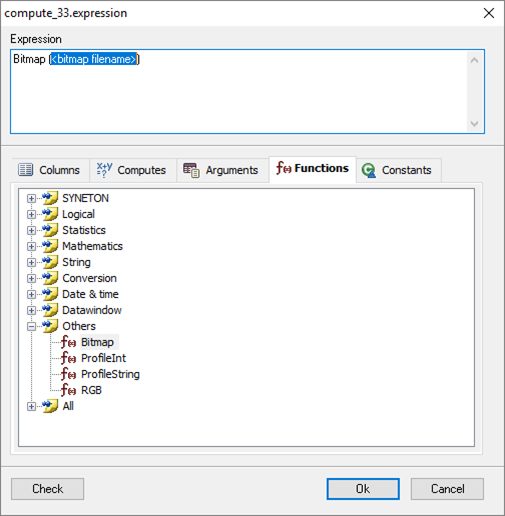
Task: Click the Cancel button
Action: point(447,489)
